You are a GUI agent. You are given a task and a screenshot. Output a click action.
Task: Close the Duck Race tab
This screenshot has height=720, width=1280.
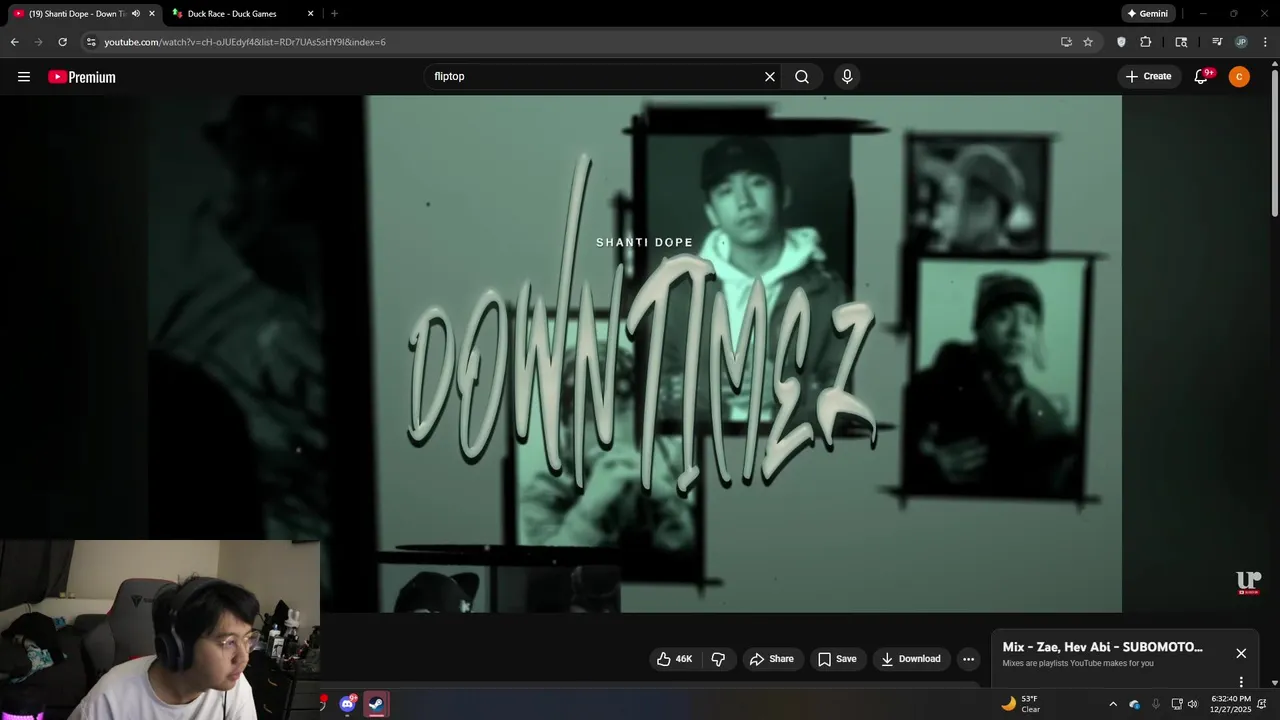[310, 14]
